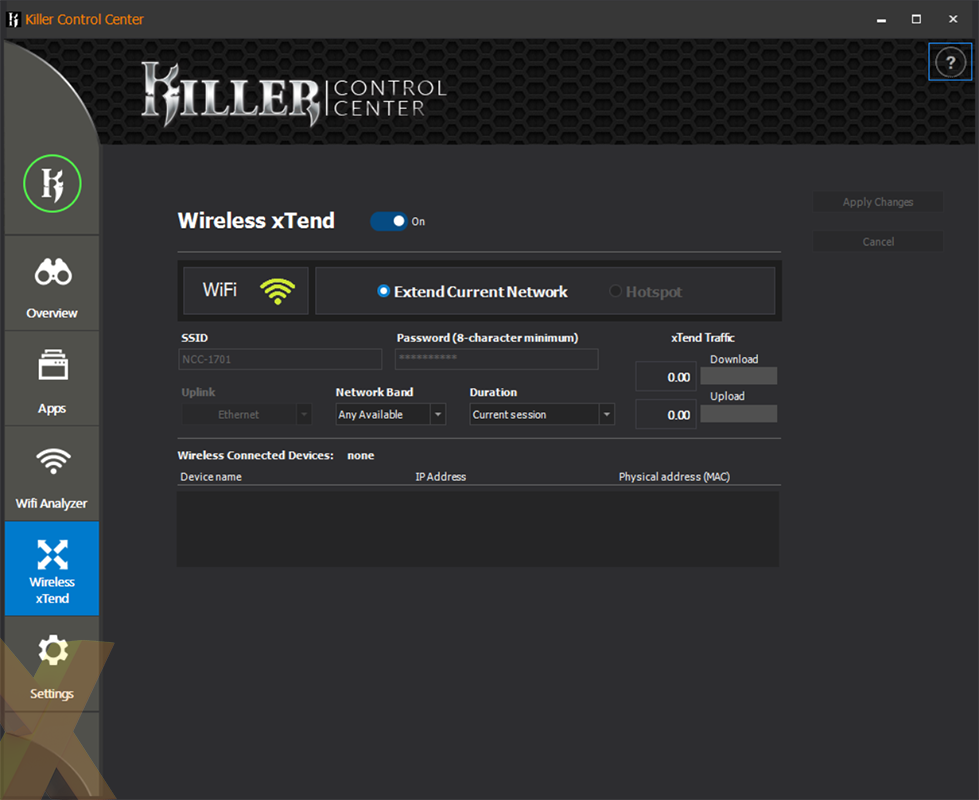
Task: Open Wifi Analyzer signal icon
Action: [52, 461]
